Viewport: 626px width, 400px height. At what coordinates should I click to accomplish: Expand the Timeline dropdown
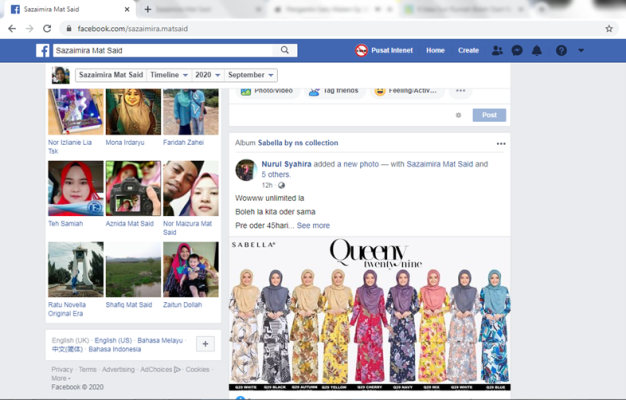click(169, 75)
